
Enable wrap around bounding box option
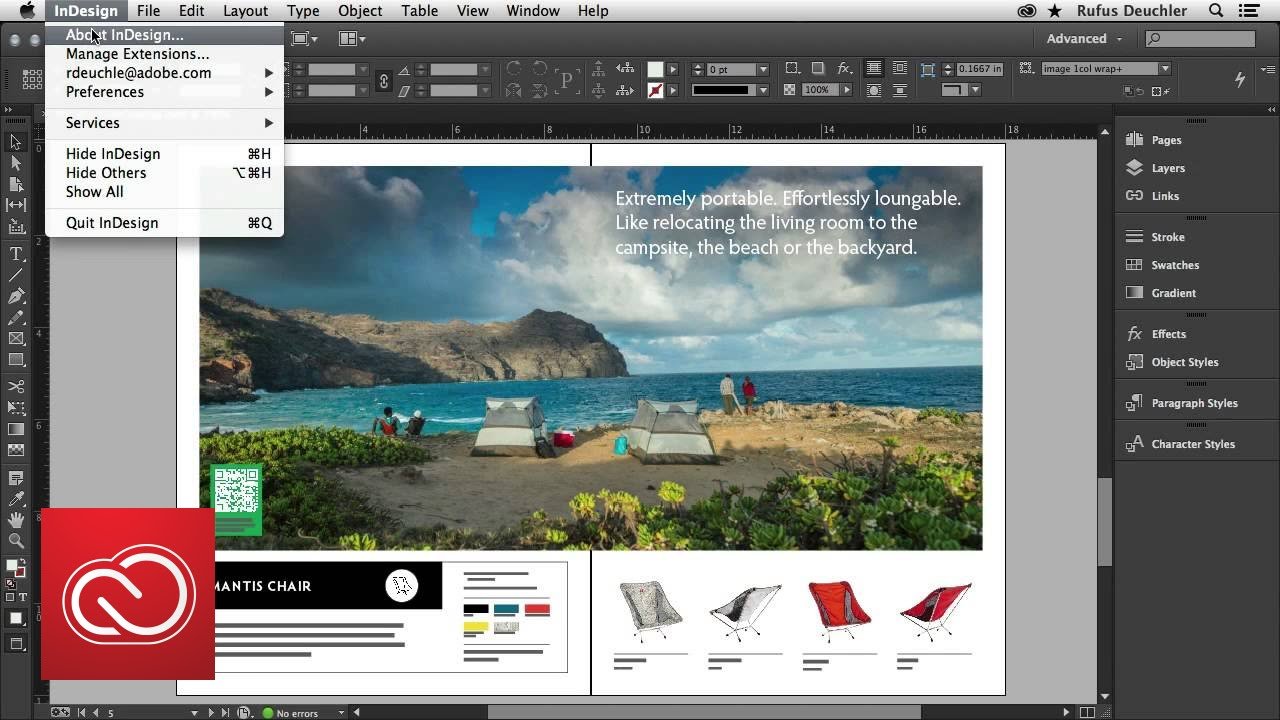coord(898,69)
